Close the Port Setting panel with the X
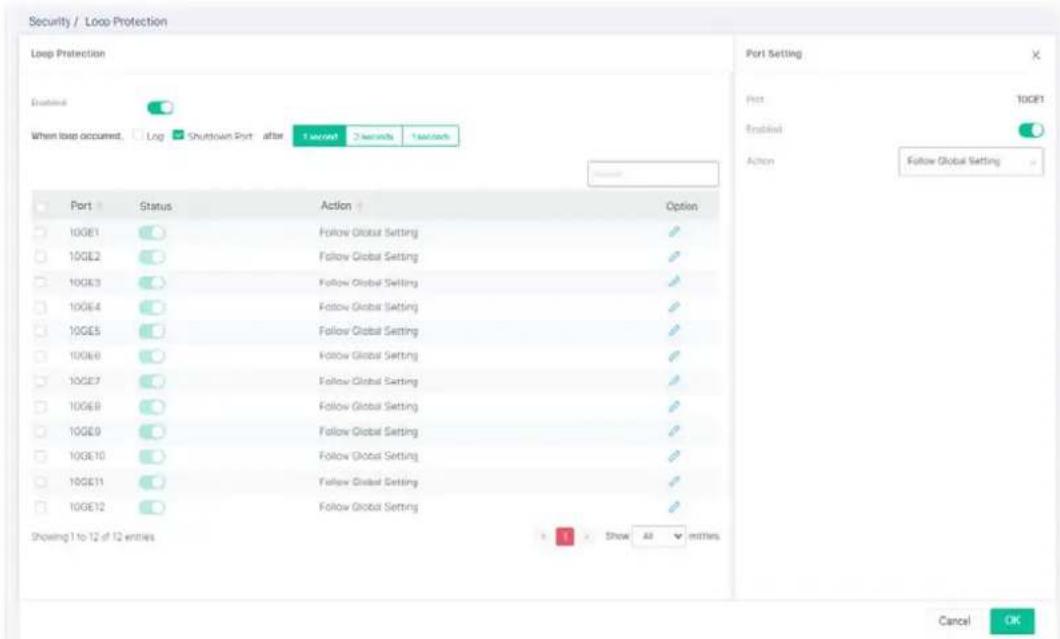 [x=1036, y=55]
